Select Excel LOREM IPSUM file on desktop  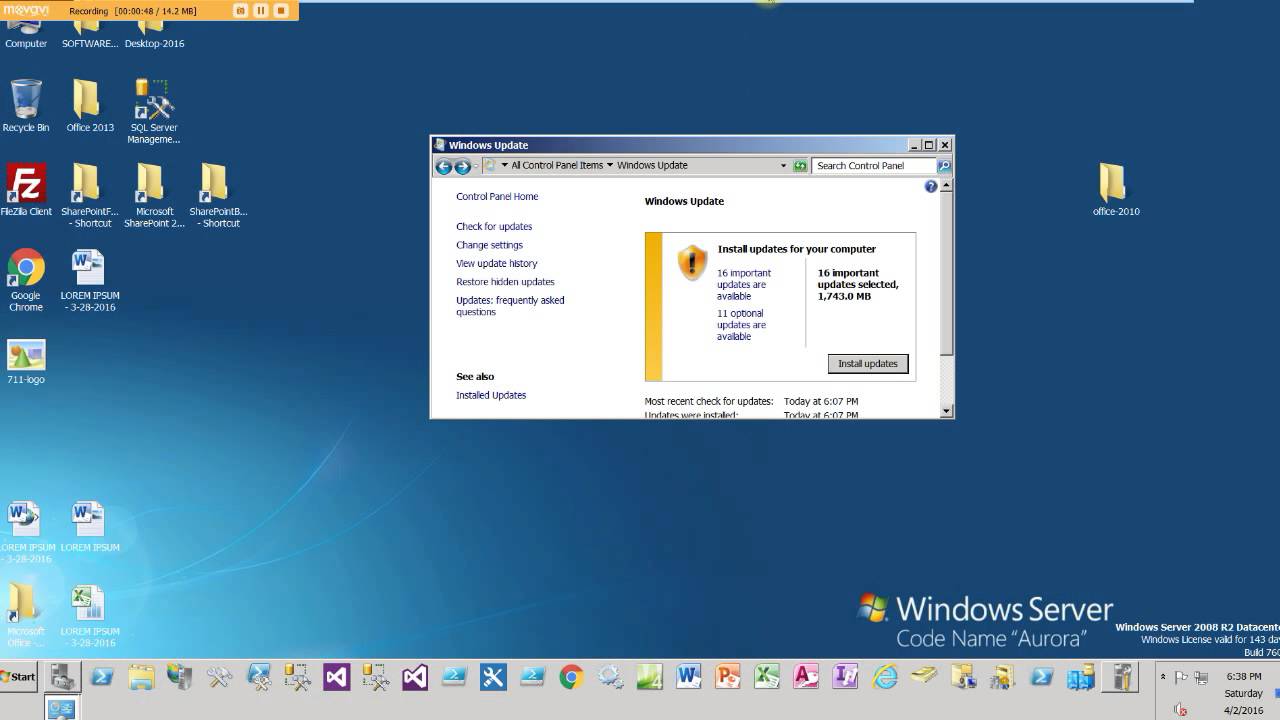tap(90, 617)
